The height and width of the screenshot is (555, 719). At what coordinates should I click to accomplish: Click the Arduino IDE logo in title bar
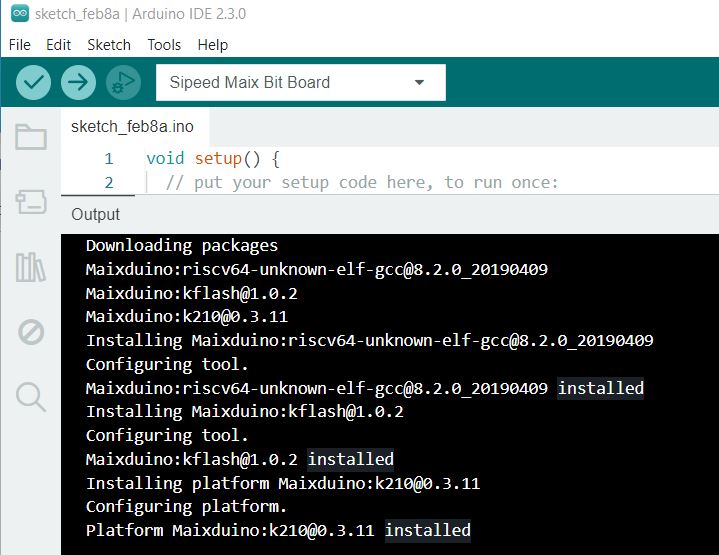[20, 13]
